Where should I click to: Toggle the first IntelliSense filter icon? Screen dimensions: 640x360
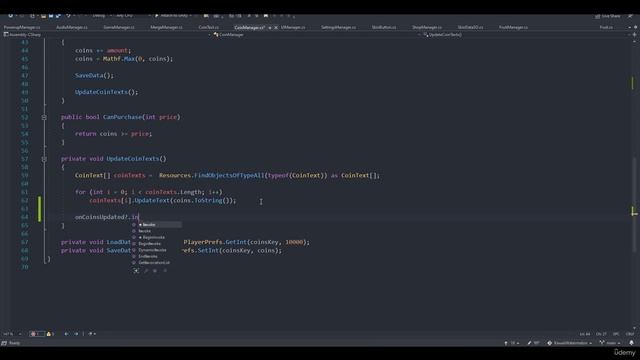(136, 271)
